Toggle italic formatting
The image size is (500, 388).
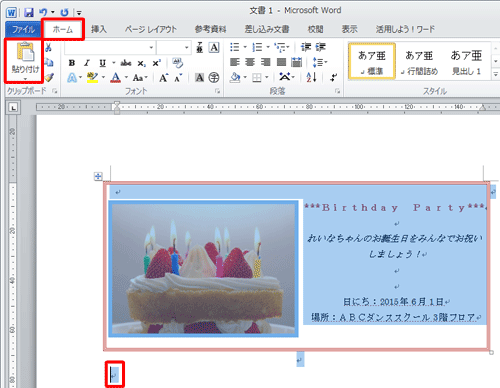pyautogui.click(x=87, y=63)
